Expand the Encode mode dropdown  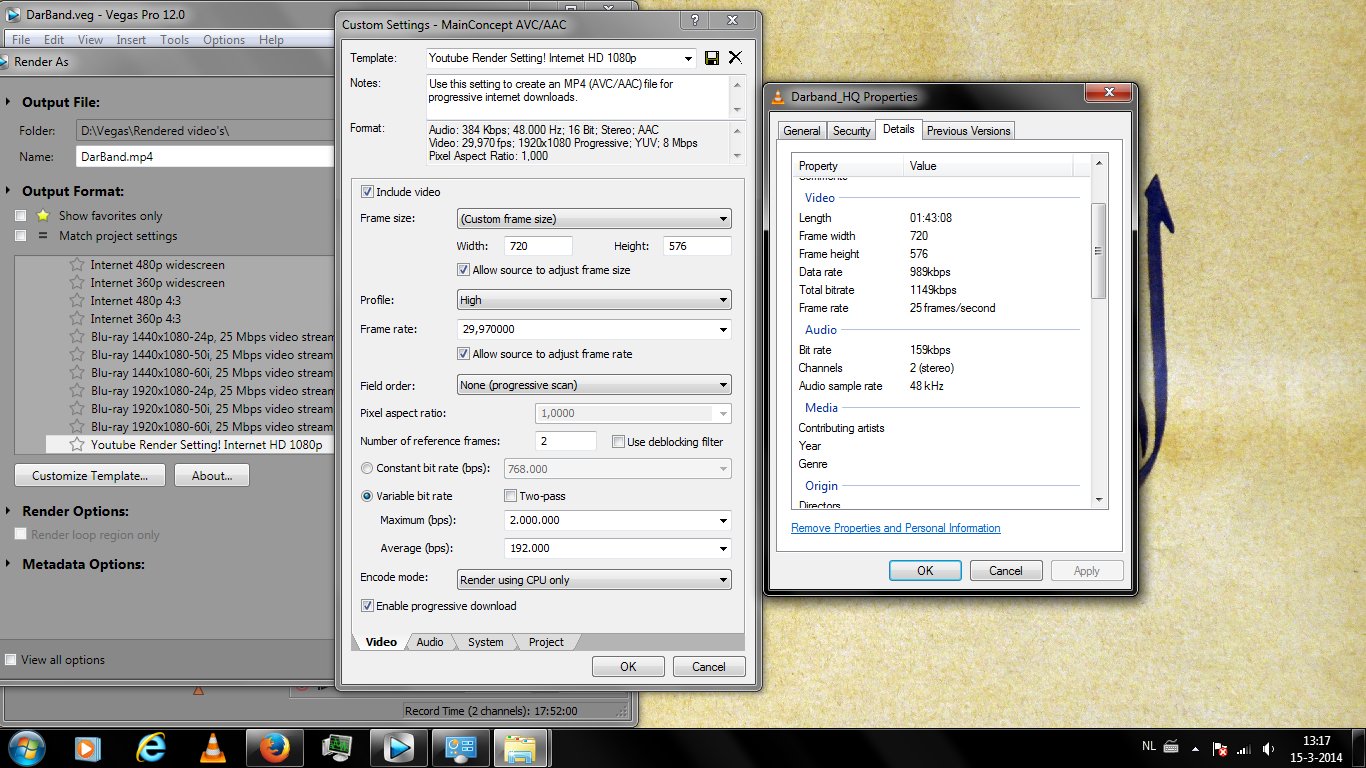[x=594, y=580]
